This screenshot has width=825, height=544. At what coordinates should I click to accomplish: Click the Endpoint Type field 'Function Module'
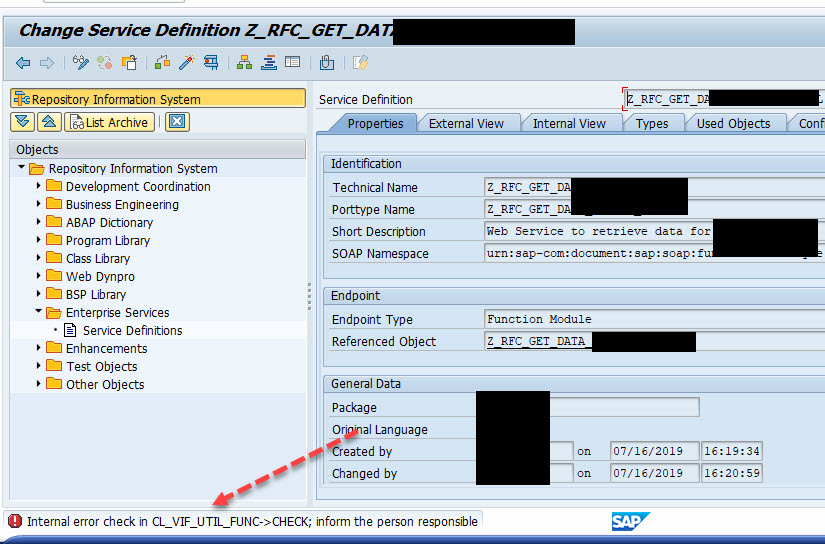(654, 319)
